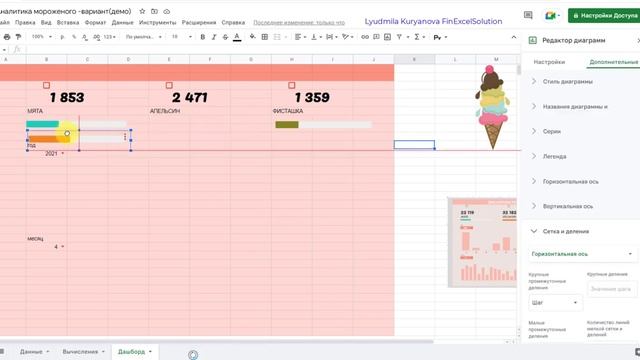Open the Инструменты menu
This screenshot has height=360, width=640.
click(x=158, y=22)
